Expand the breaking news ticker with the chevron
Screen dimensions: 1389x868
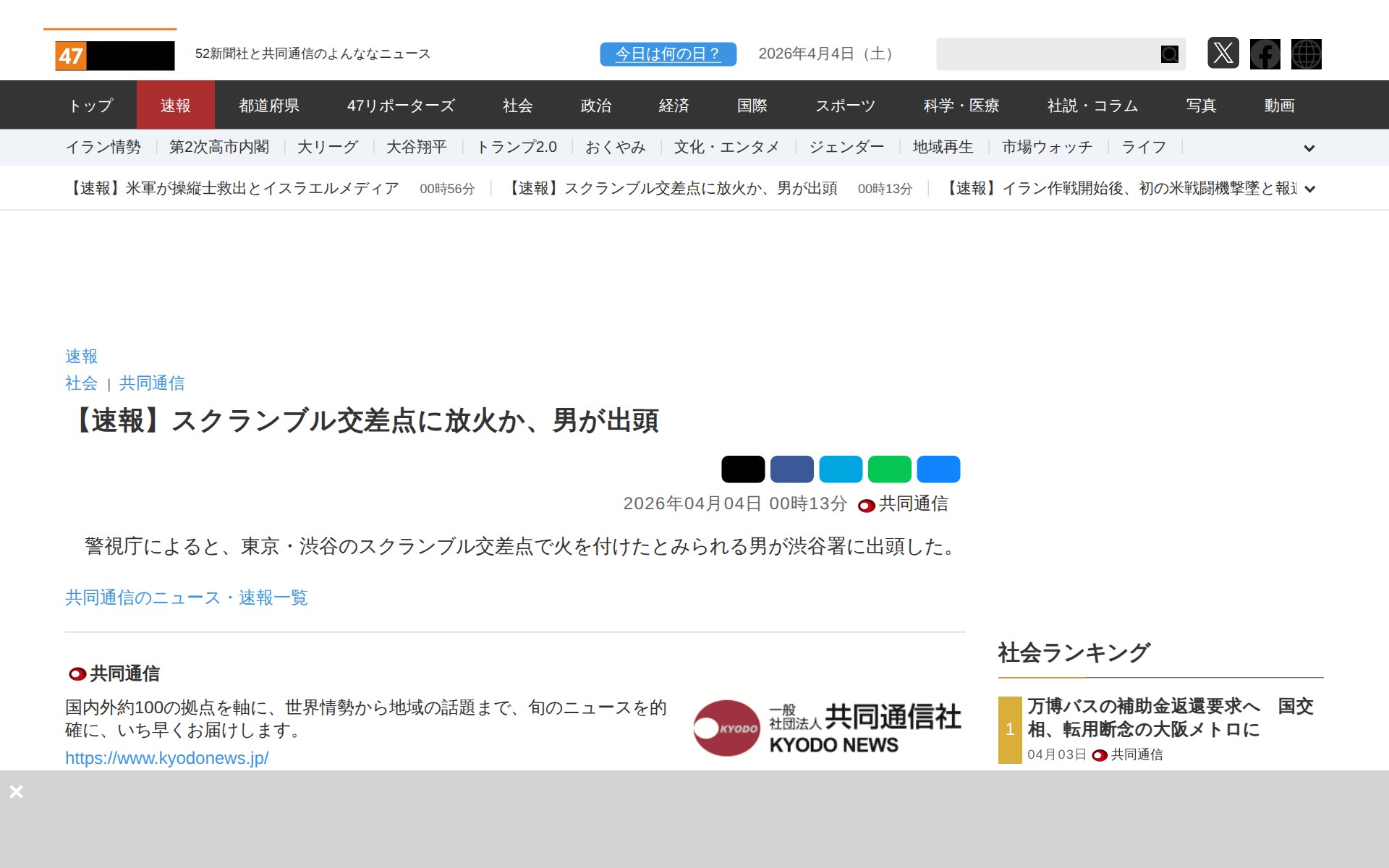[1309, 190]
